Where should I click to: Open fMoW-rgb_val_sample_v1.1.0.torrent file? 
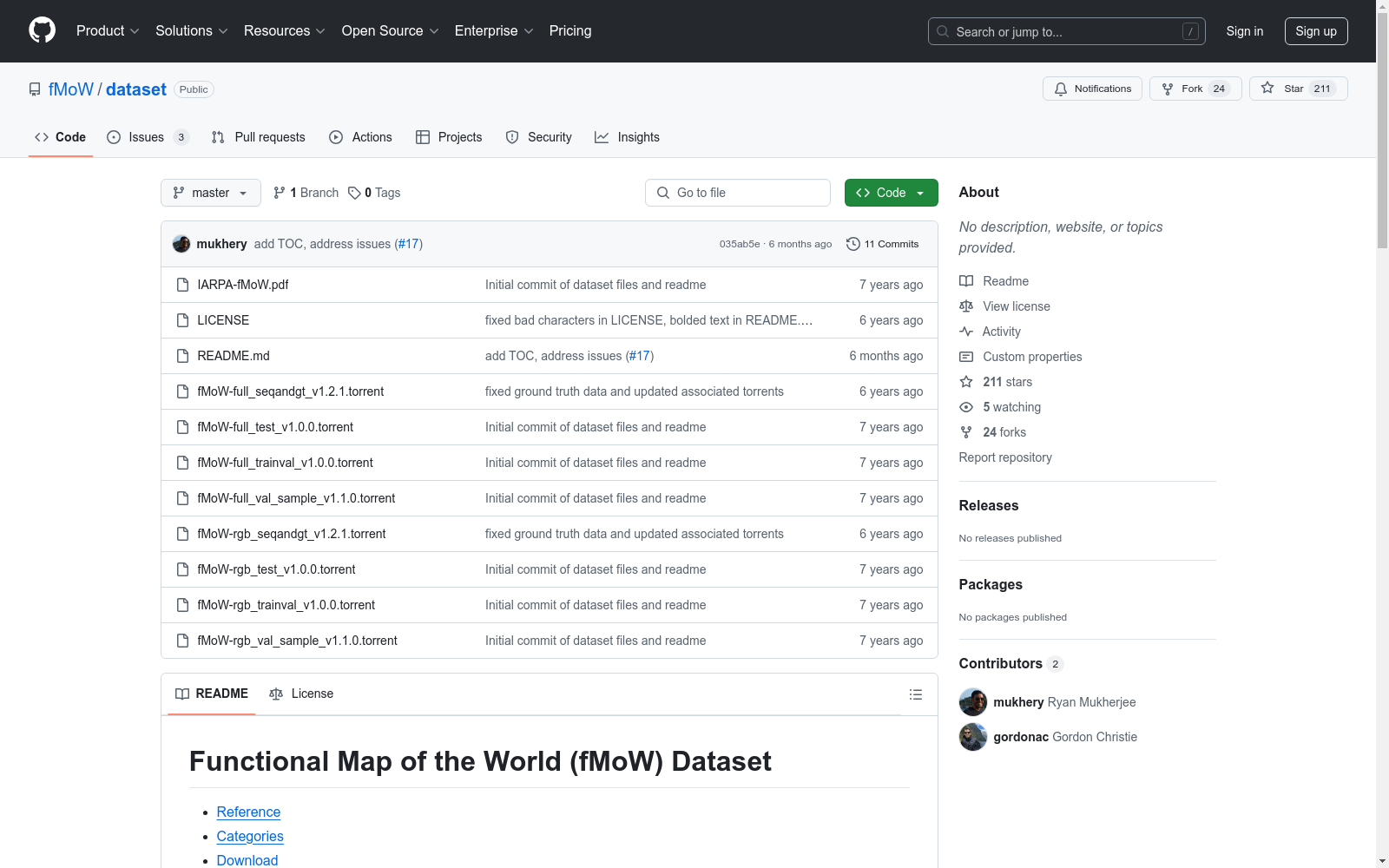[298, 641]
